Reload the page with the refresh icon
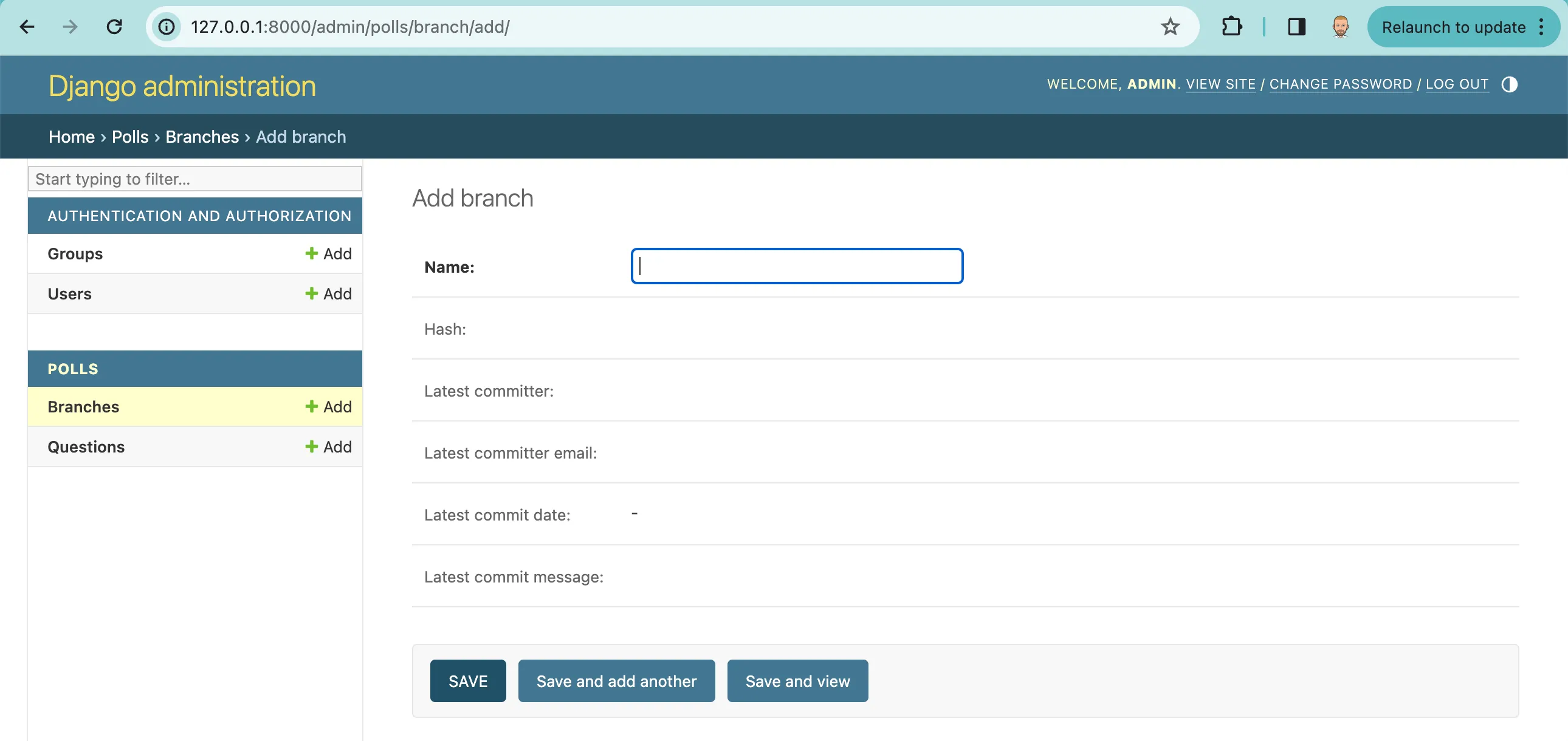 click(114, 27)
